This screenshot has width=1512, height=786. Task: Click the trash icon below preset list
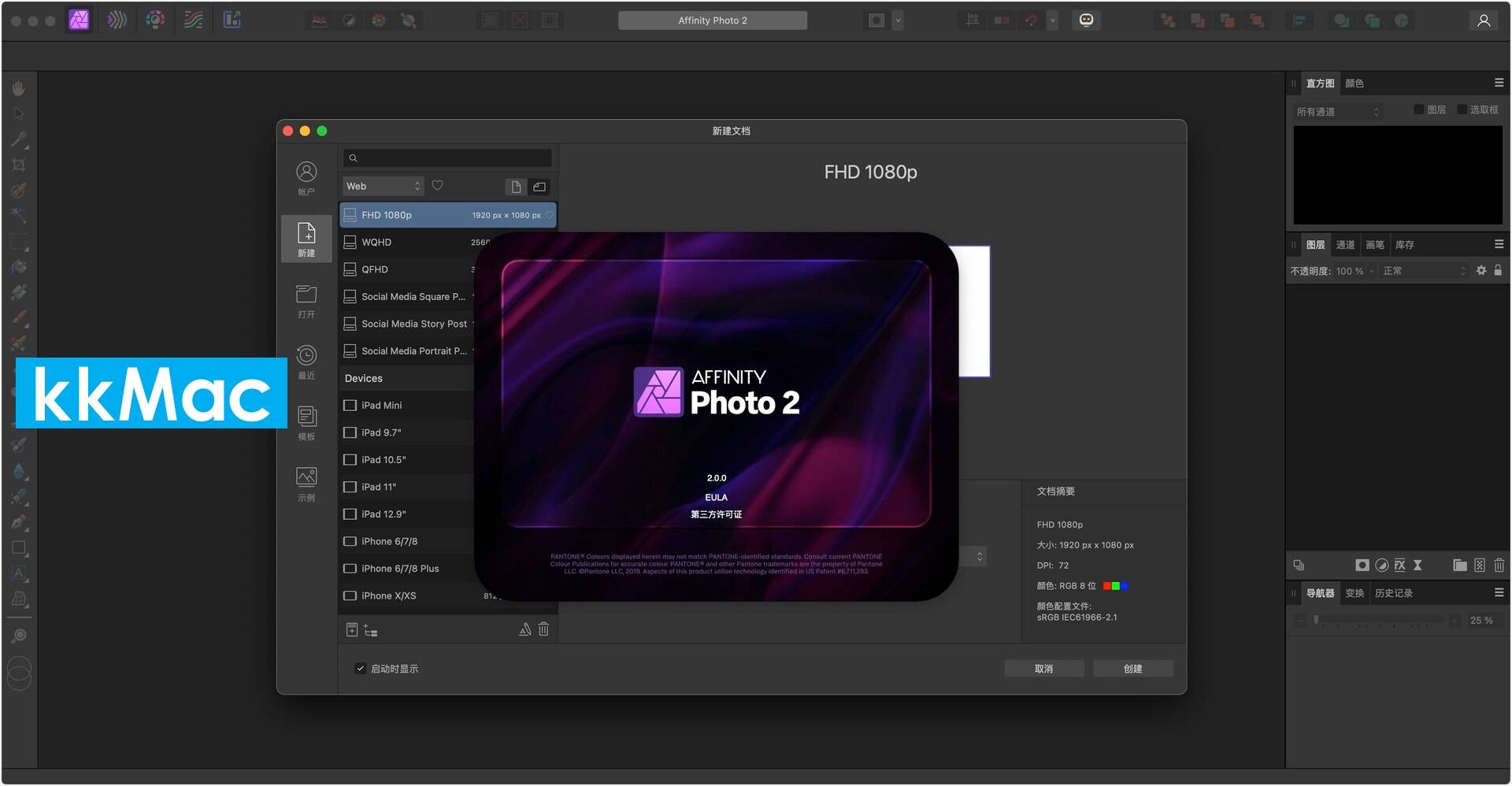point(543,629)
